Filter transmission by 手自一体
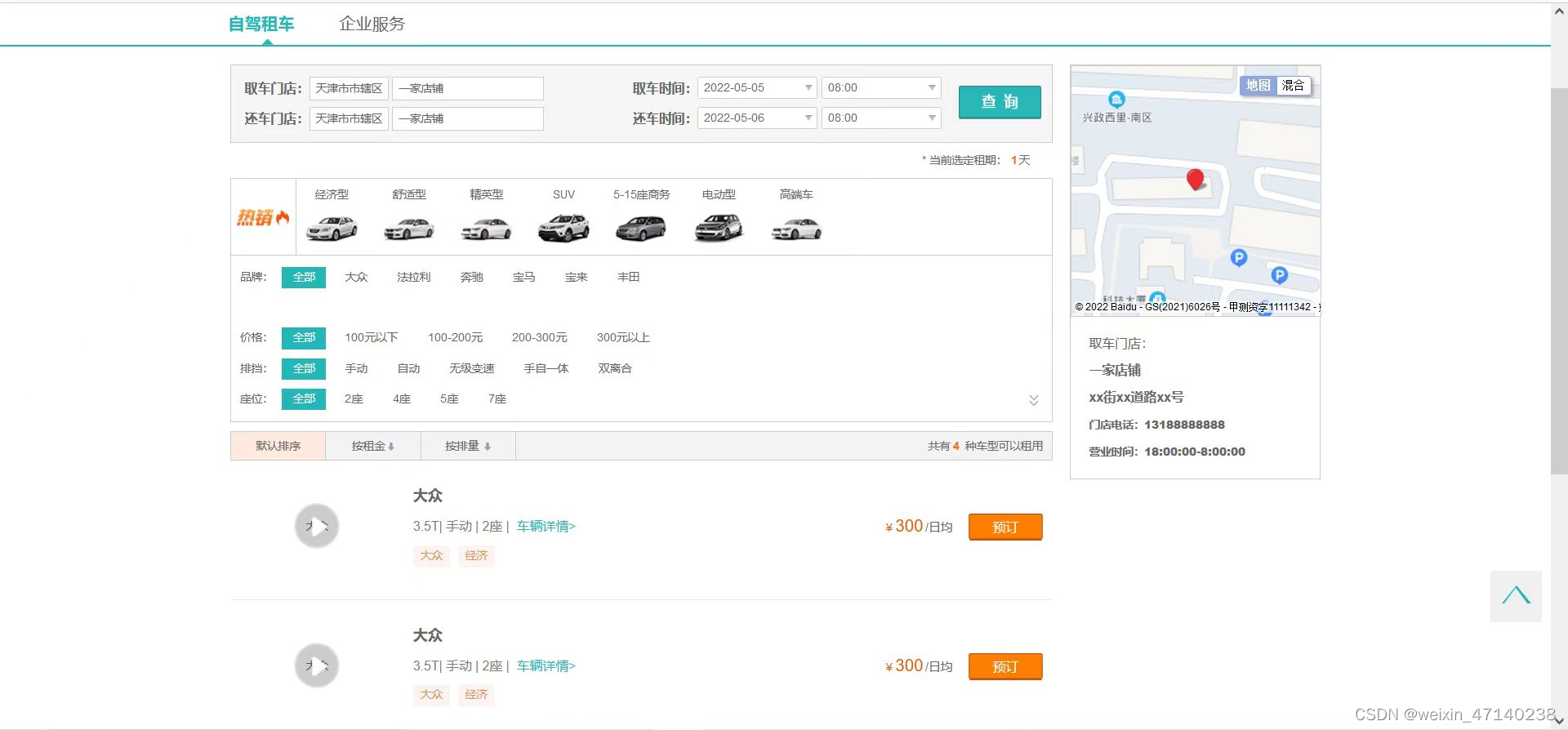Screen dimensions: 1568x730 coord(546,369)
